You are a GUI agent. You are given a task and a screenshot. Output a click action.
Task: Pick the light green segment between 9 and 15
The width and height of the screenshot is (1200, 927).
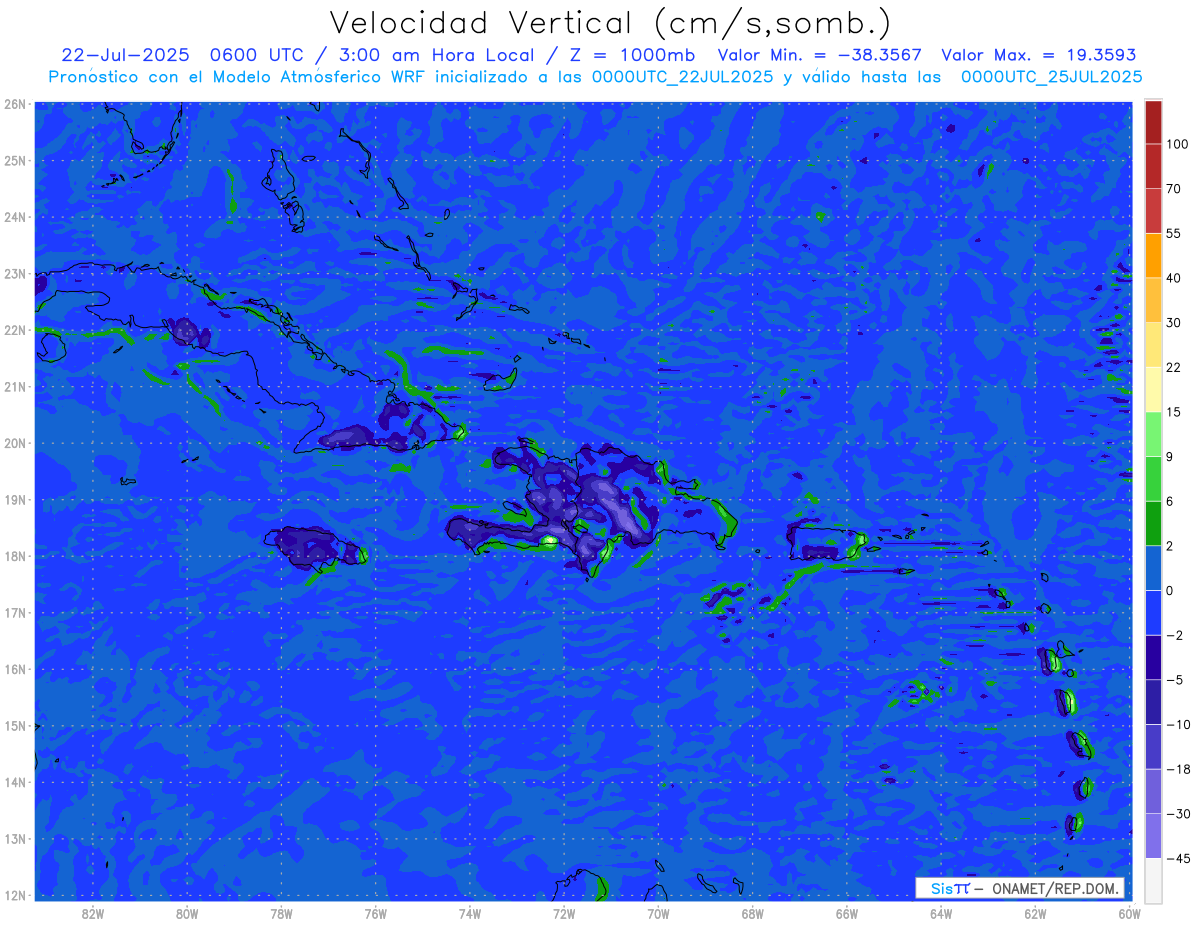[1153, 434]
